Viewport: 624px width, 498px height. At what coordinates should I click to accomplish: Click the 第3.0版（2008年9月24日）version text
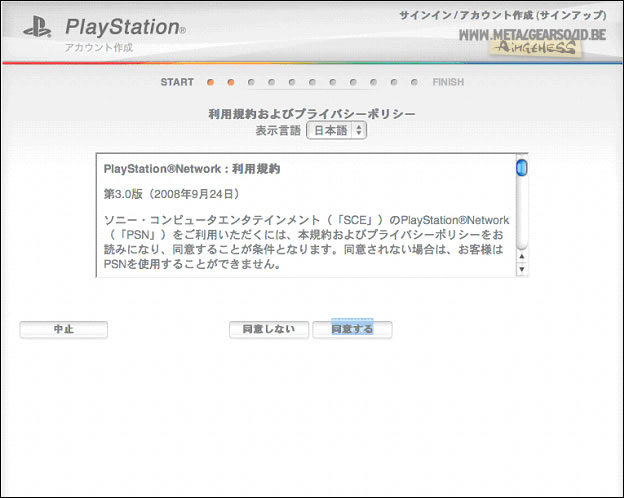[172, 194]
